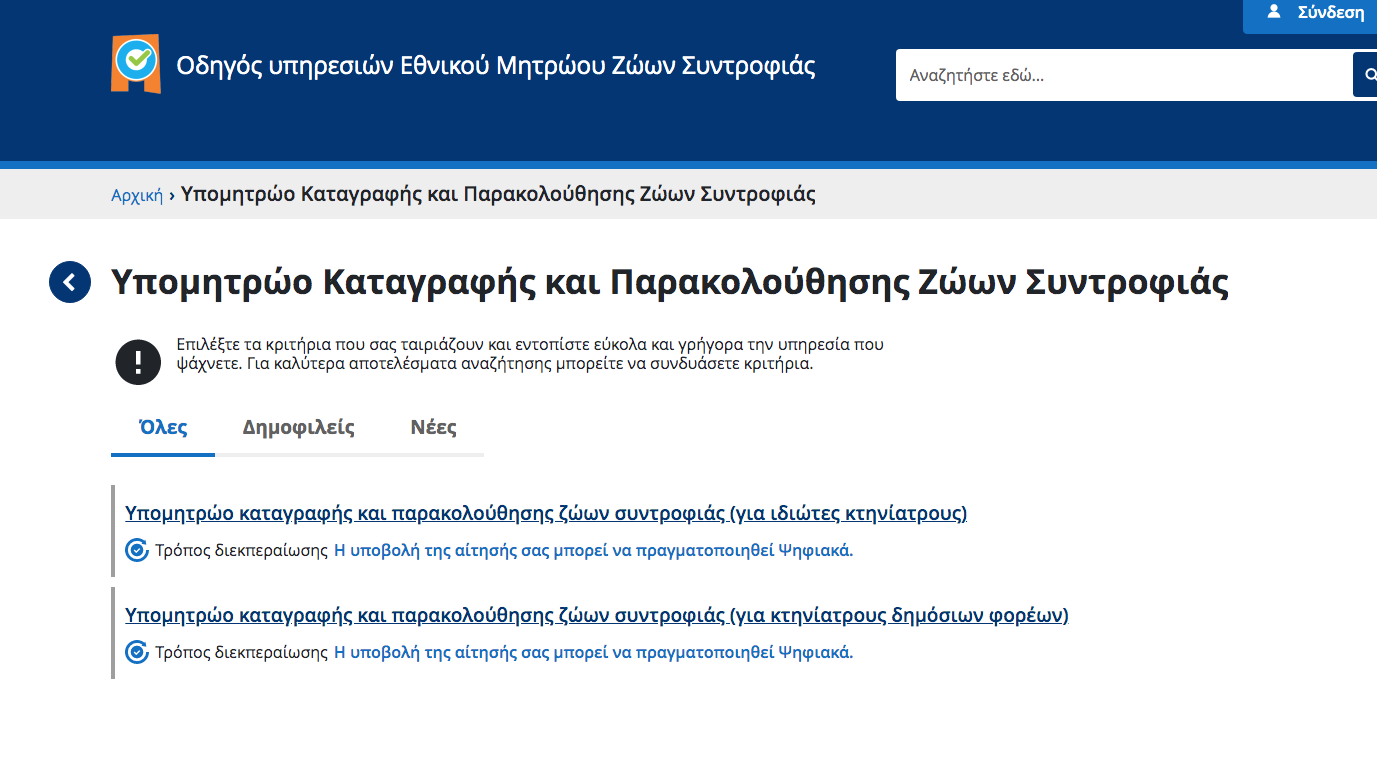Image resolution: width=1377 pixels, height=770 pixels.
Task: Open the Σύνδεση login button
Action: click(1310, 14)
